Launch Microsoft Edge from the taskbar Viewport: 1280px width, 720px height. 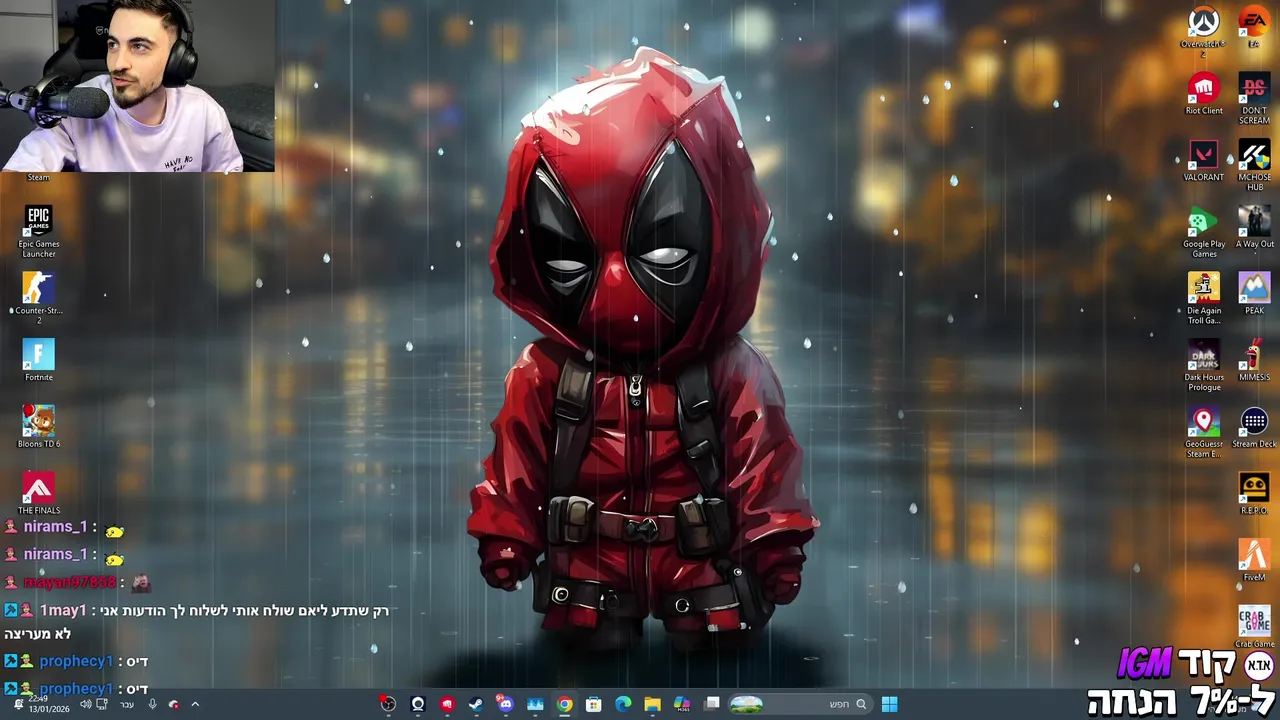pyautogui.click(x=623, y=704)
